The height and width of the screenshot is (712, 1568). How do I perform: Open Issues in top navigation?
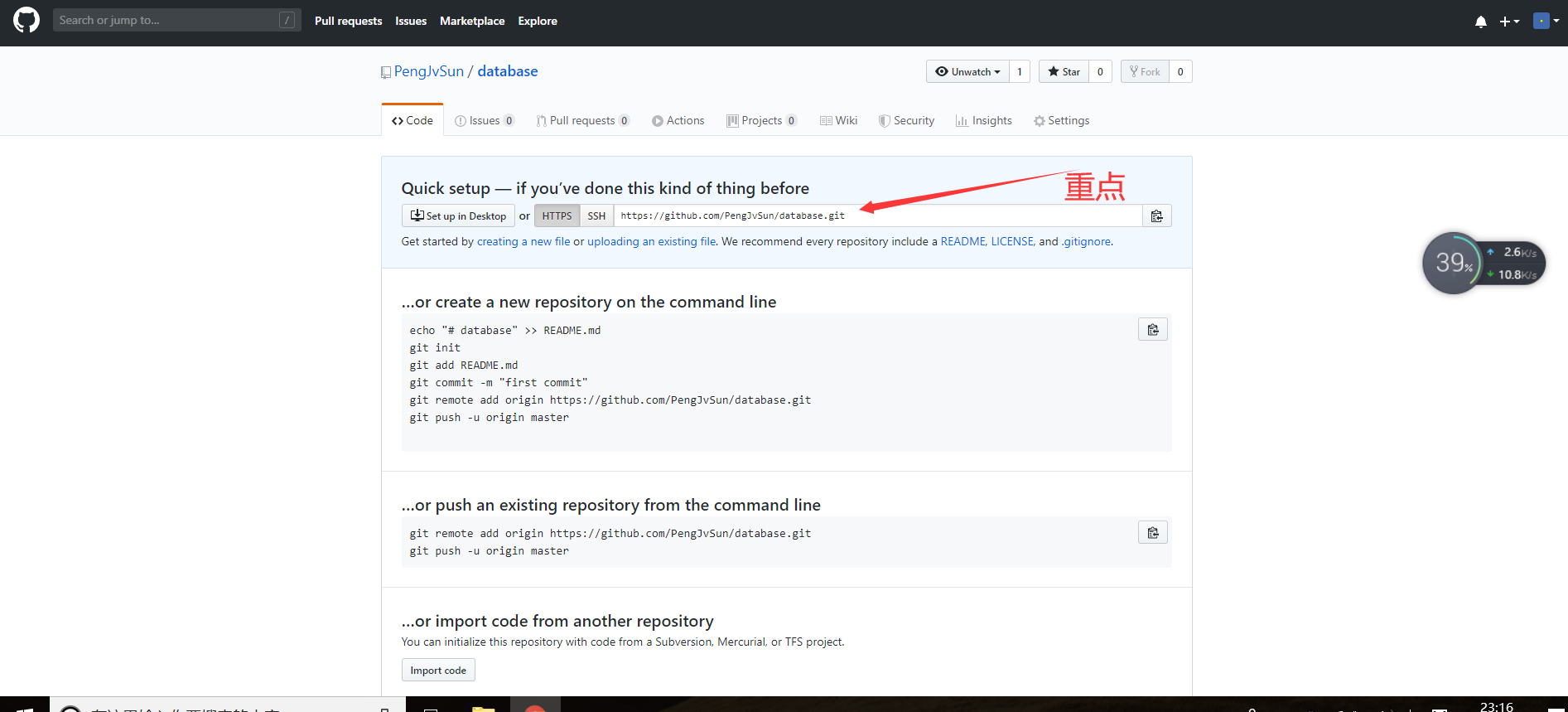point(411,21)
